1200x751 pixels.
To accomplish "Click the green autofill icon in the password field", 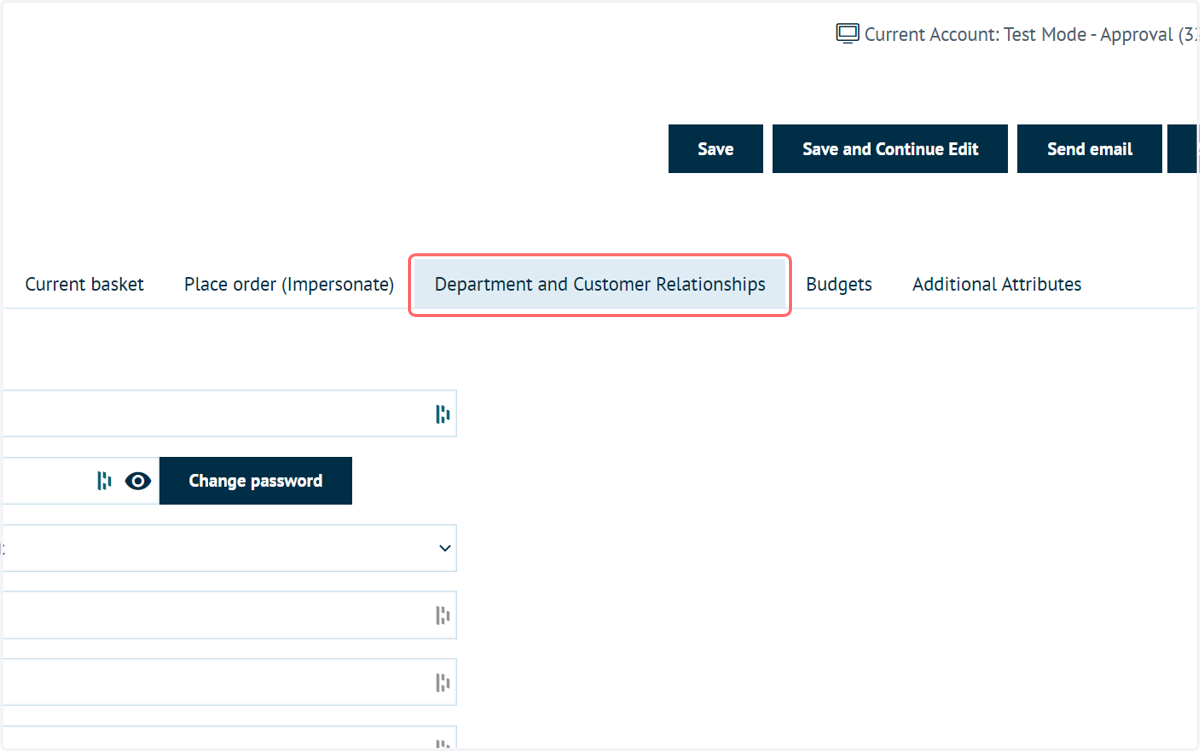I will pyautogui.click(x=104, y=481).
